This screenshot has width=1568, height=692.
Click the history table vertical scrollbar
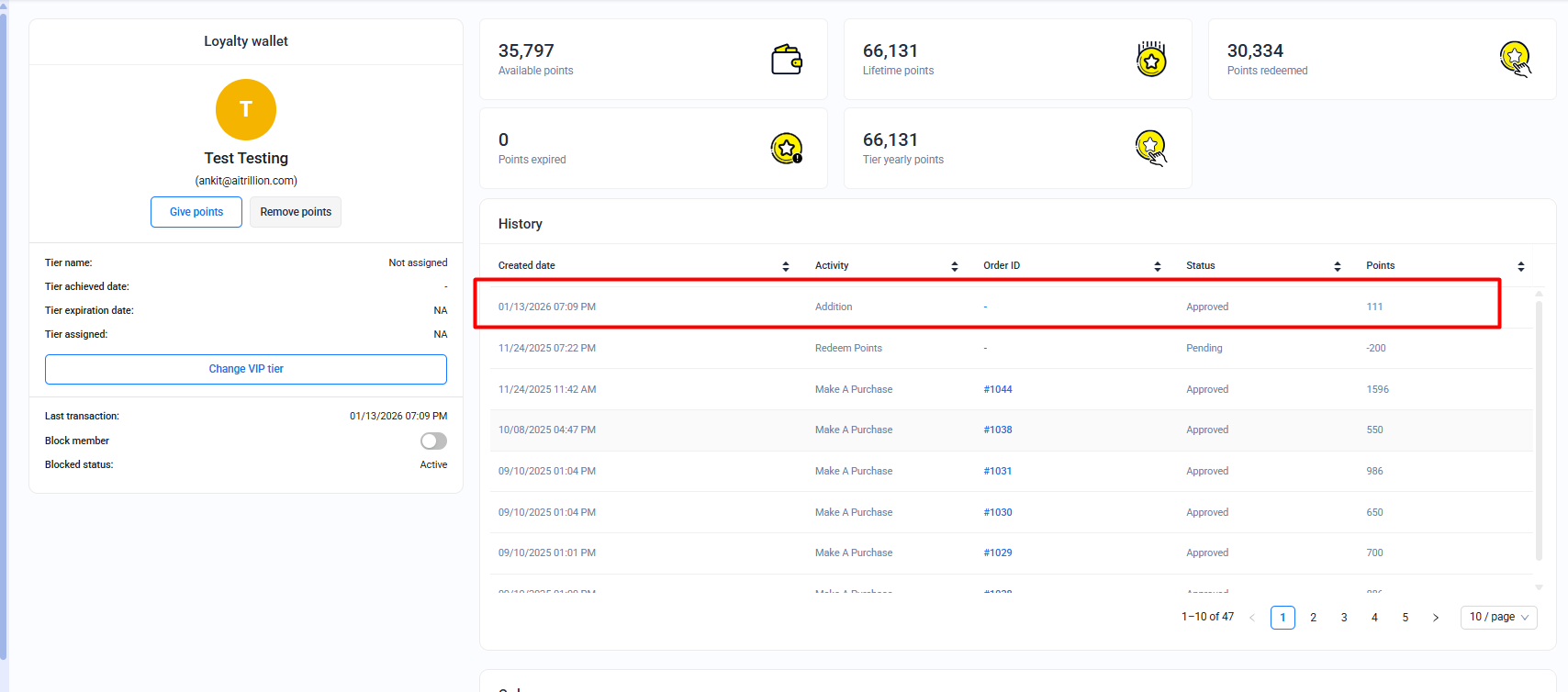1539,431
